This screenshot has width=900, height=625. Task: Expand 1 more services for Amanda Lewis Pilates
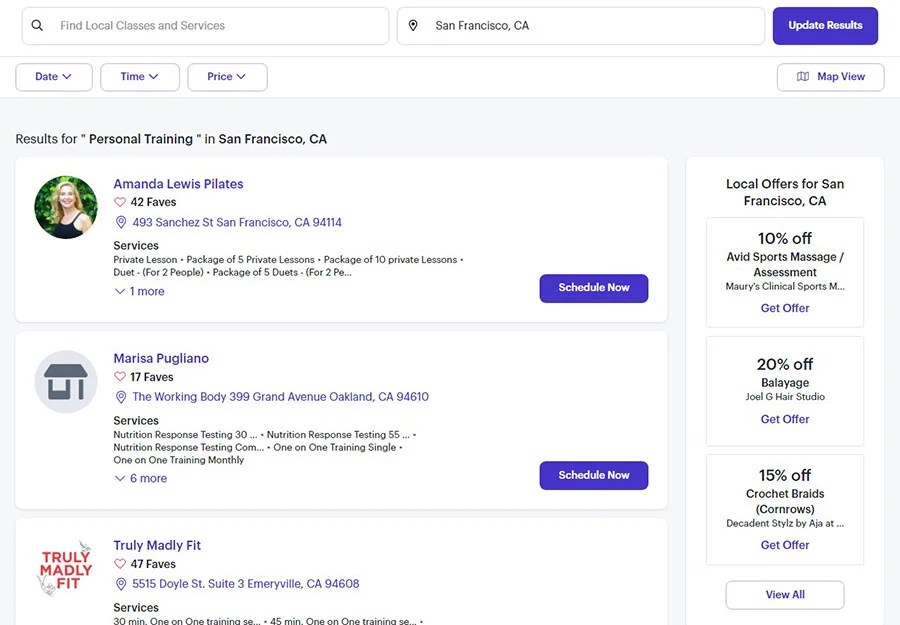[139, 292]
